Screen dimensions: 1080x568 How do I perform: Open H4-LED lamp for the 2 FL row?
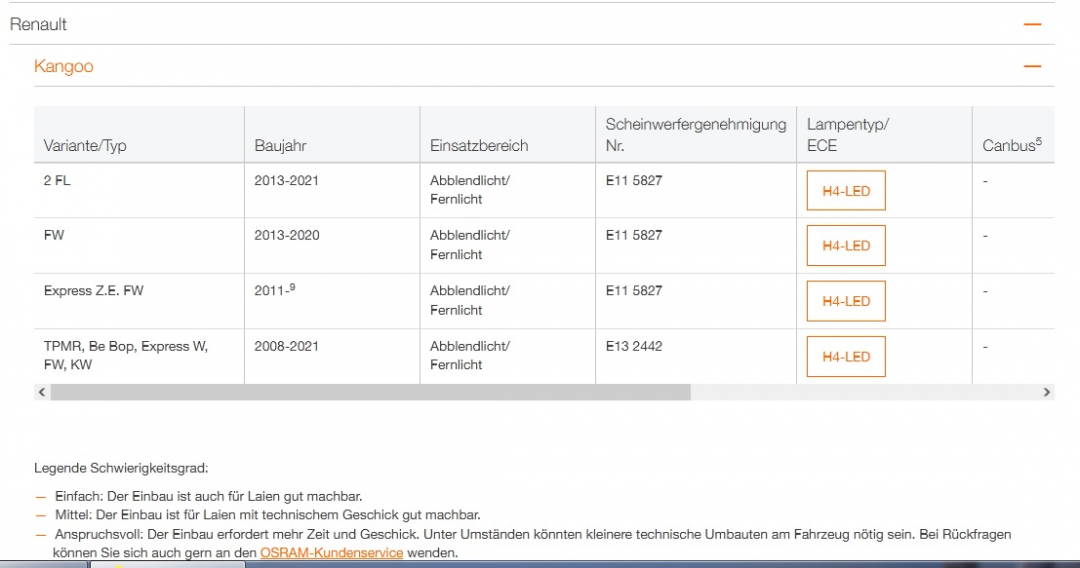[846, 191]
